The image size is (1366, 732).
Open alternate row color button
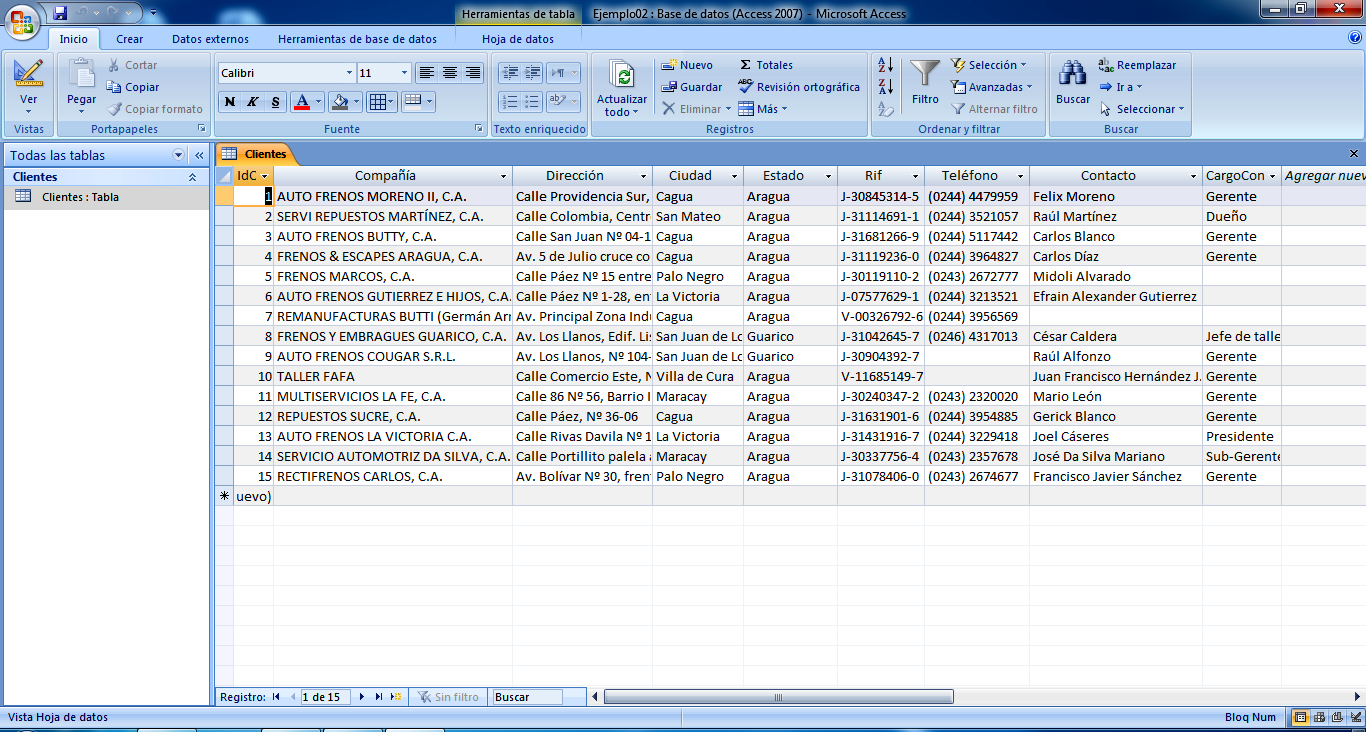tap(417, 102)
